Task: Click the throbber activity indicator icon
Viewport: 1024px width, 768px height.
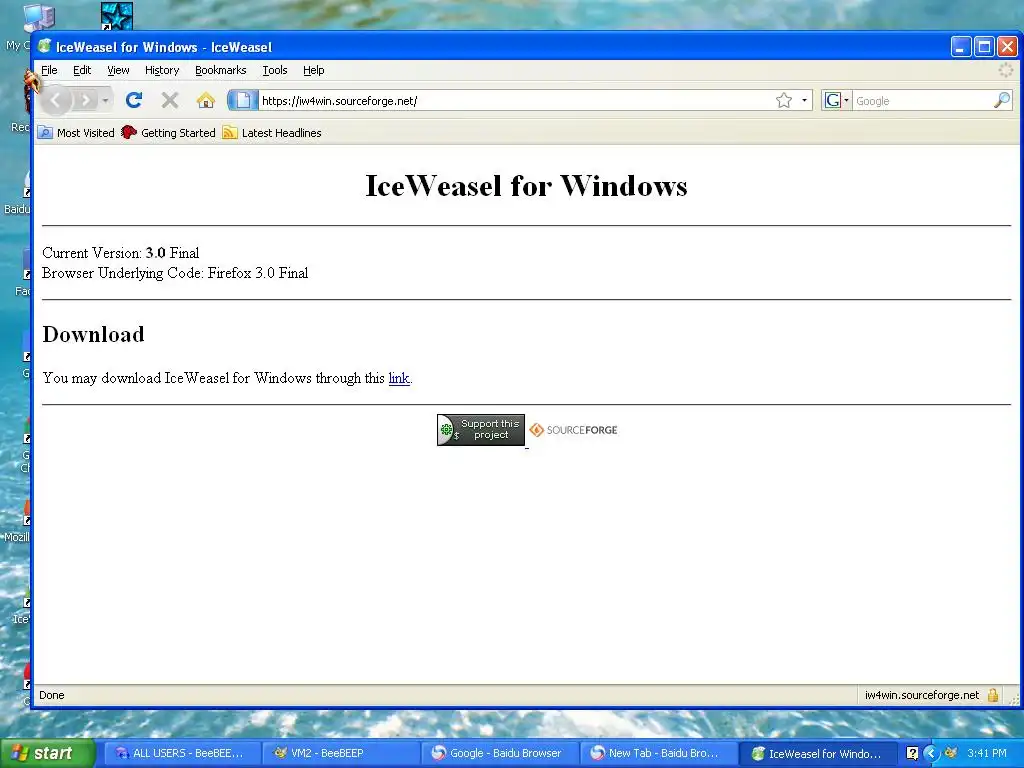Action: (x=1006, y=70)
